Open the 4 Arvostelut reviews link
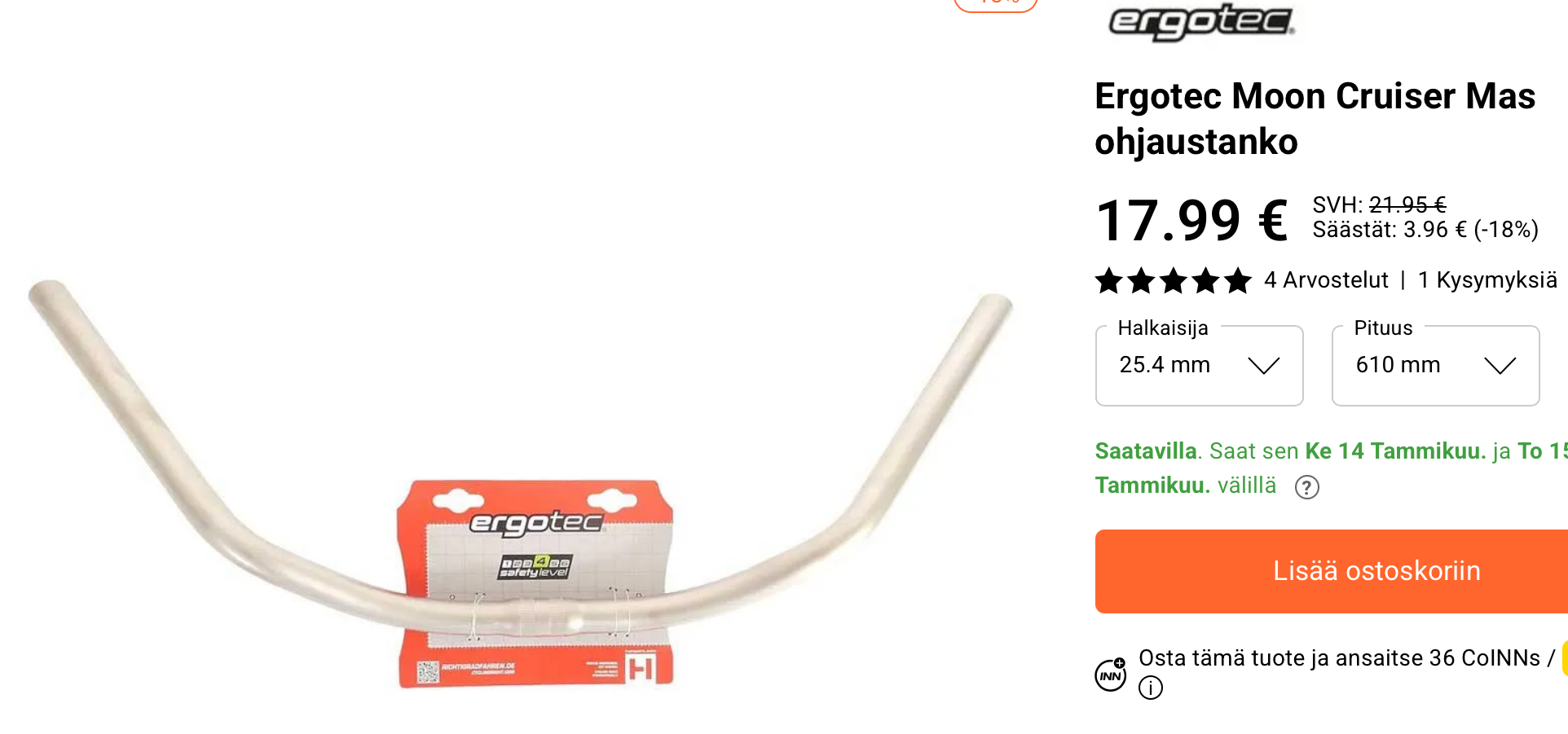1568x734 pixels. 1326,280
